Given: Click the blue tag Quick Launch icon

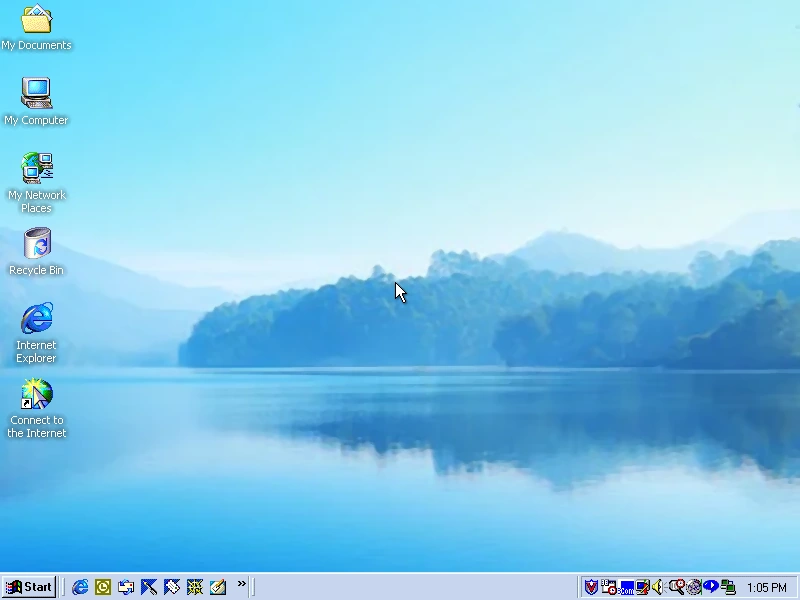Looking at the screenshot, I should point(172,587).
